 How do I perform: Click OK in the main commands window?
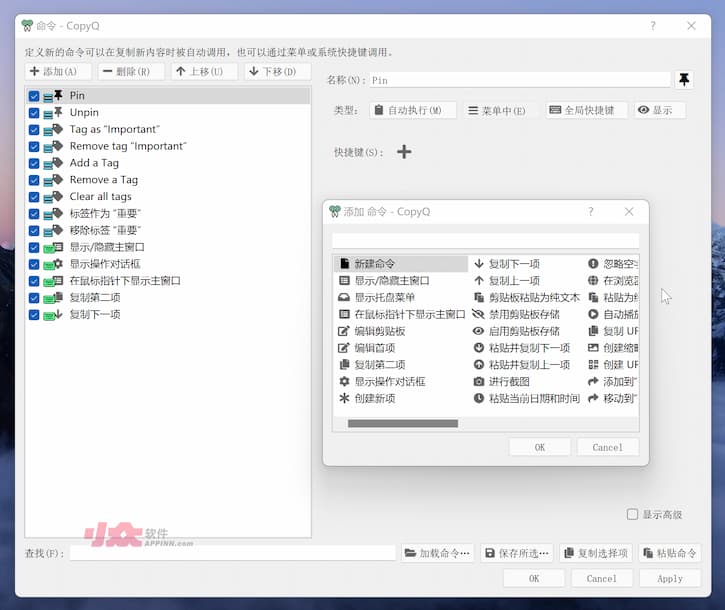coord(534,578)
